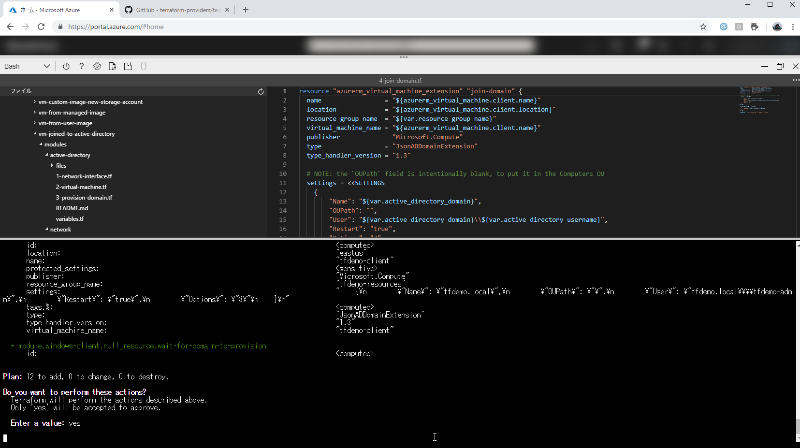Select the 4-join-domain.tf editor title
This screenshot has width=800, height=448.
[400, 81]
